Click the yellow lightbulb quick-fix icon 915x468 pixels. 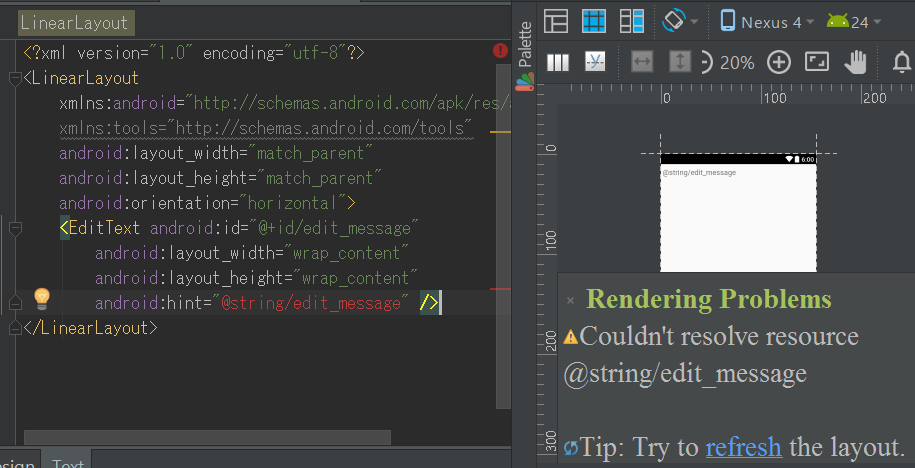41,299
